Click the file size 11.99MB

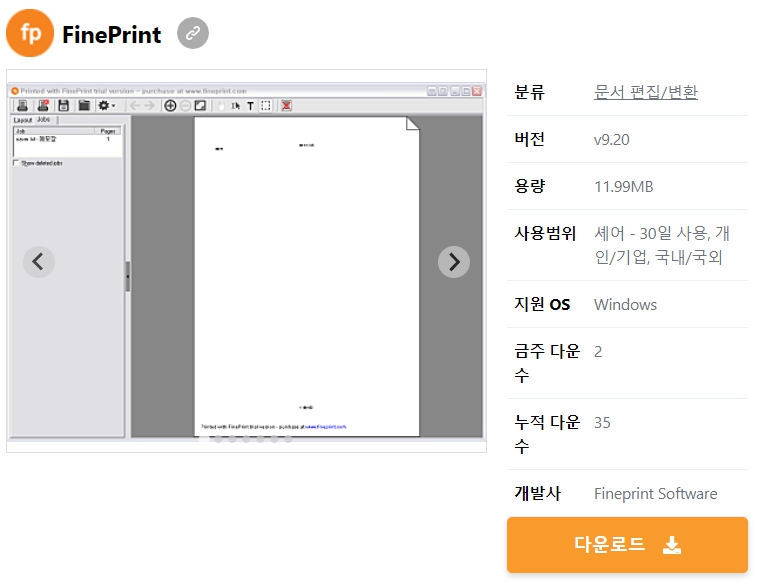(x=623, y=186)
